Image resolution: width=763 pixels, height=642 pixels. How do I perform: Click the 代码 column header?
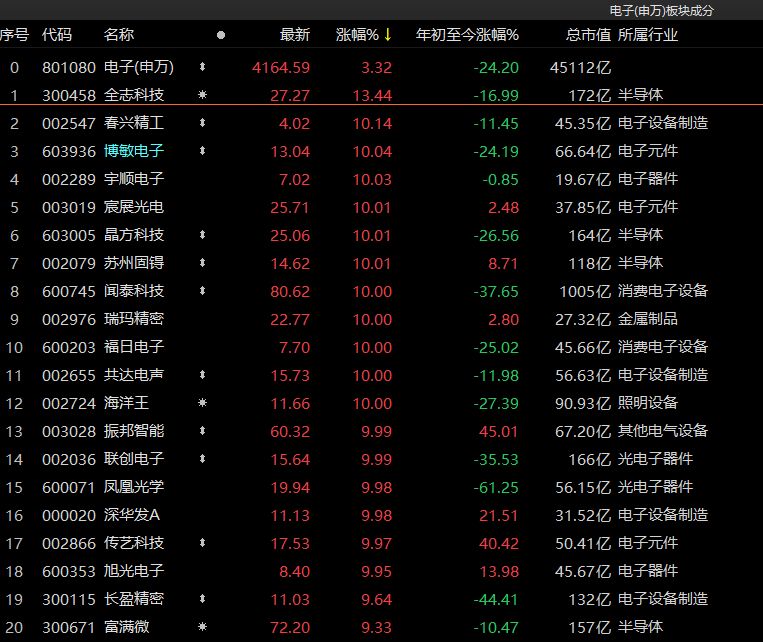point(57,35)
